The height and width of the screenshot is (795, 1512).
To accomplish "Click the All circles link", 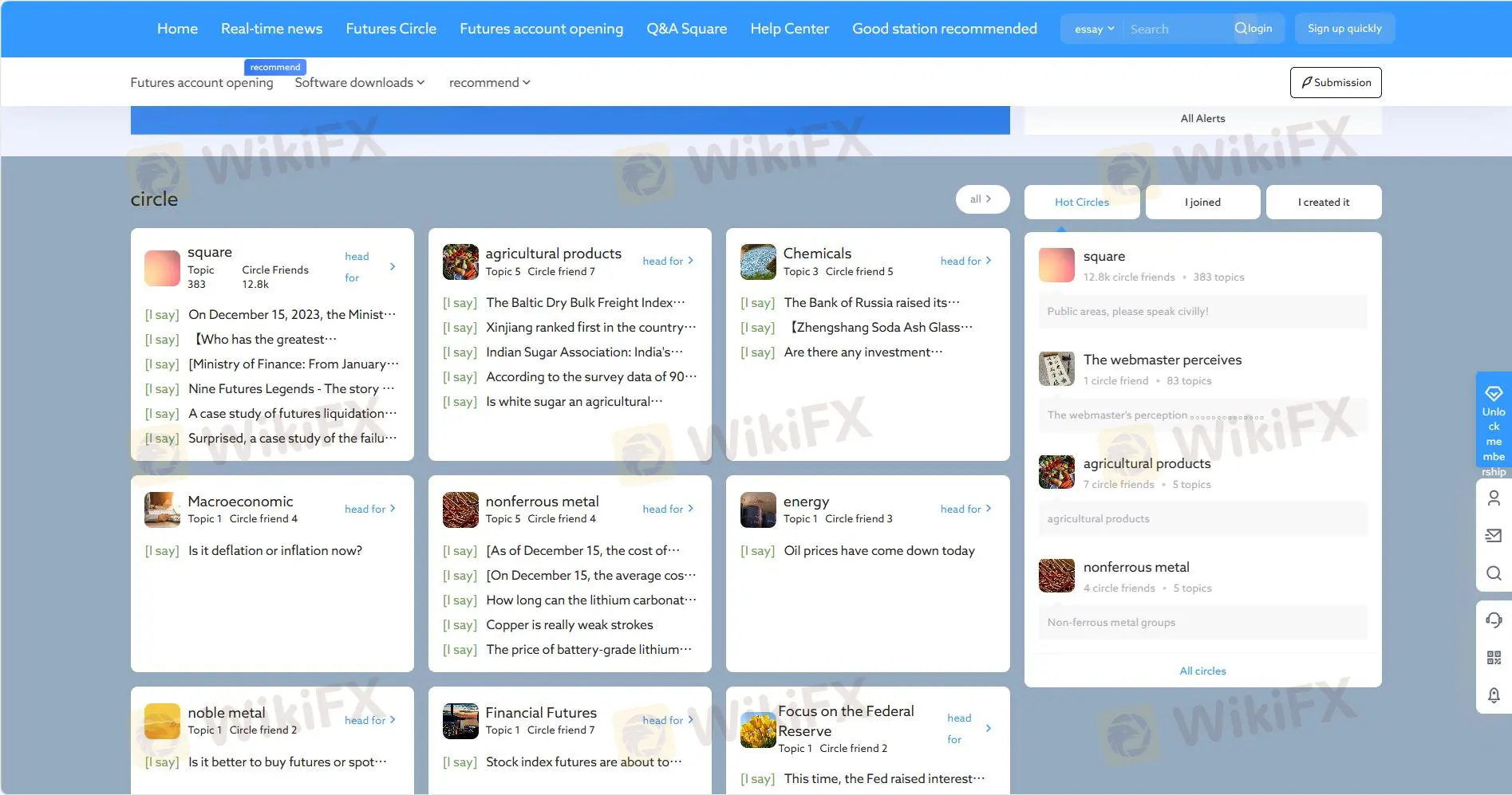I will click(1202, 671).
